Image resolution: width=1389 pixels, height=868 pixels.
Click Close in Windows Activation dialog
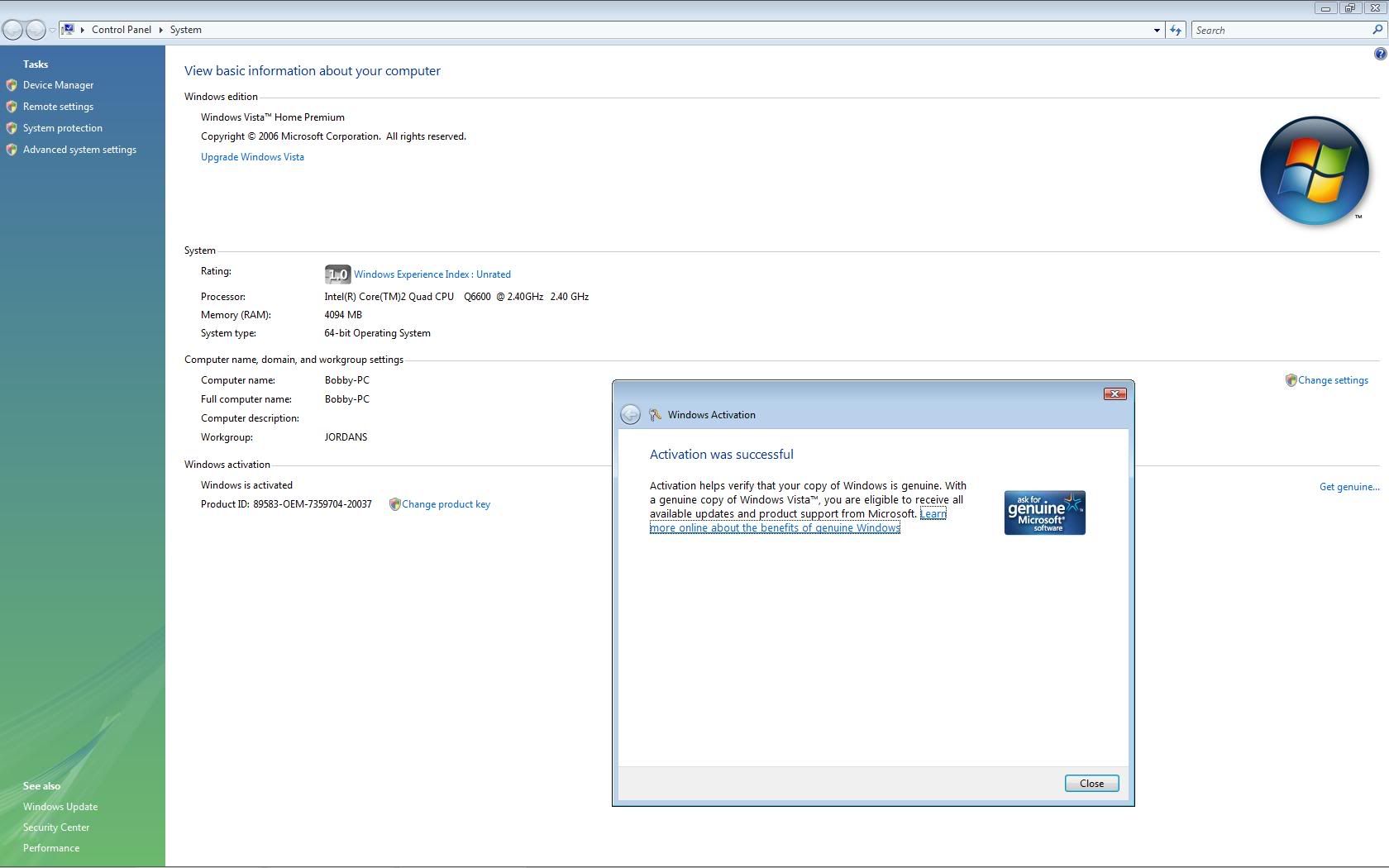(1091, 784)
